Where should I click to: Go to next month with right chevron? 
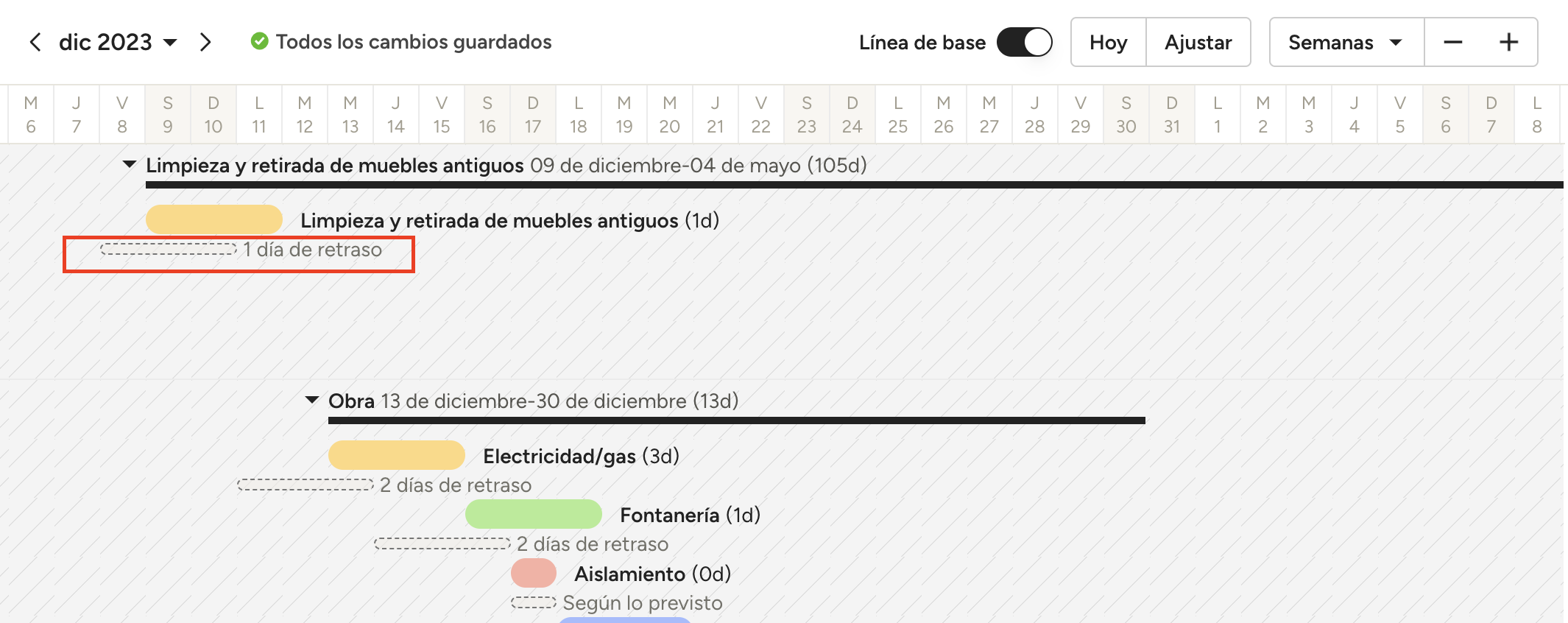[x=205, y=42]
